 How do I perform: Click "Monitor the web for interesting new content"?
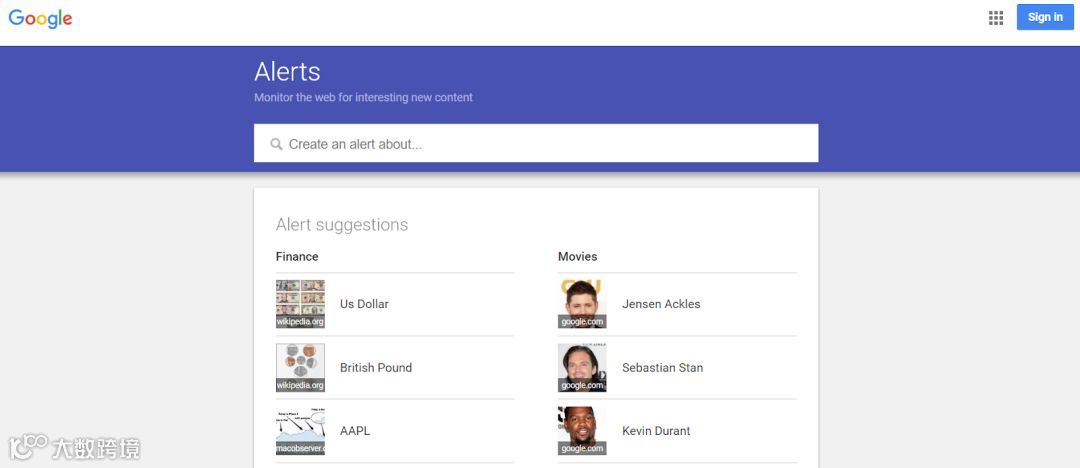click(363, 98)
